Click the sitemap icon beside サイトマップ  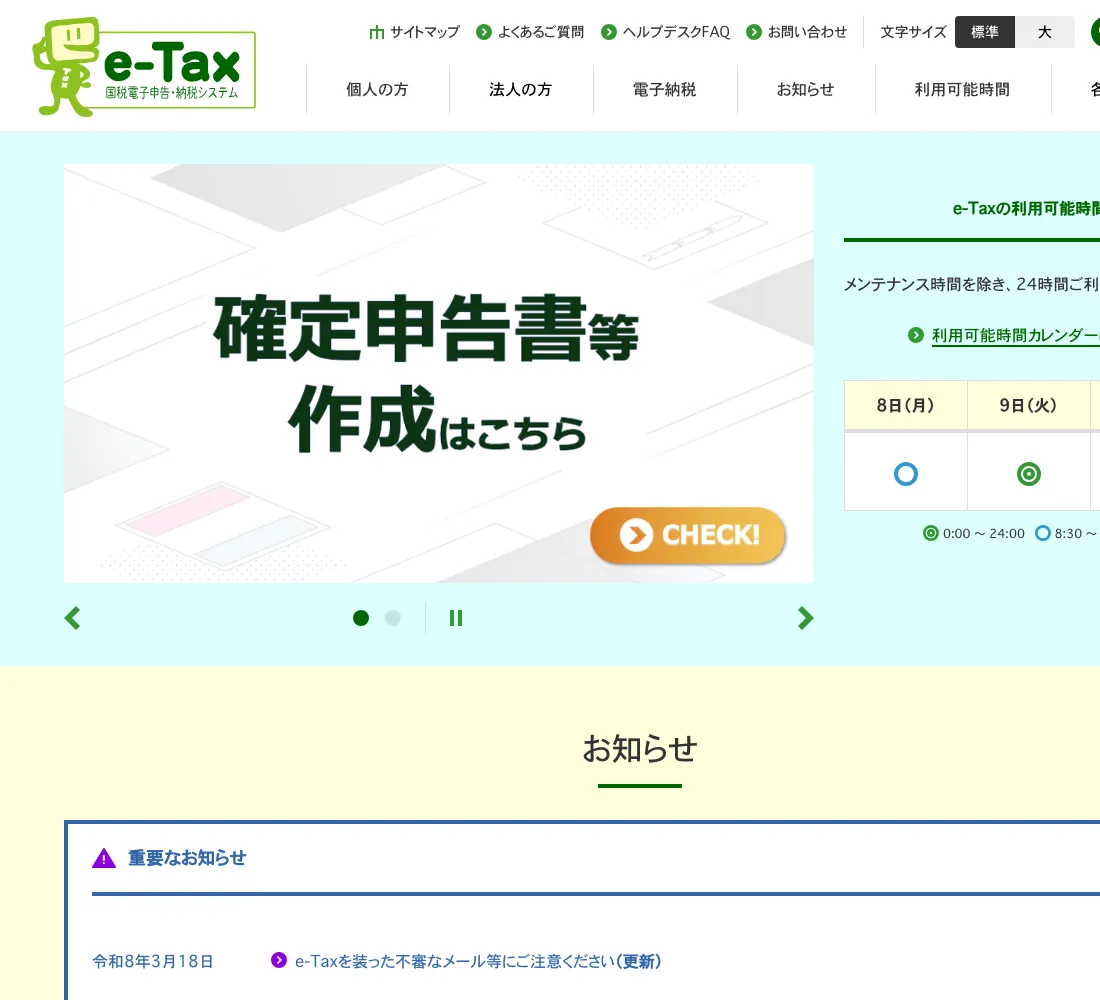tap(377, 32)
